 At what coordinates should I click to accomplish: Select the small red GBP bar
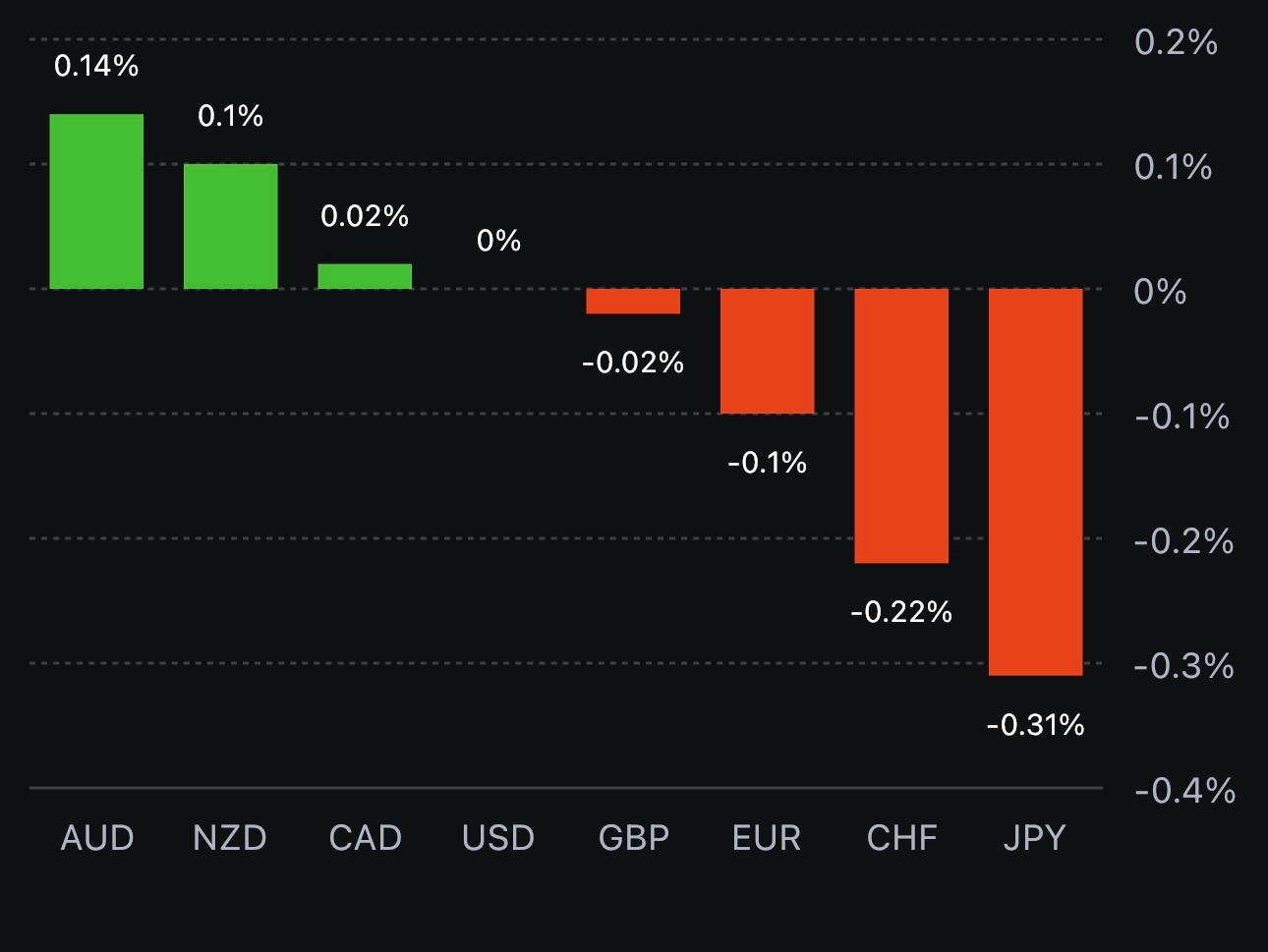[x=633, y=301]
